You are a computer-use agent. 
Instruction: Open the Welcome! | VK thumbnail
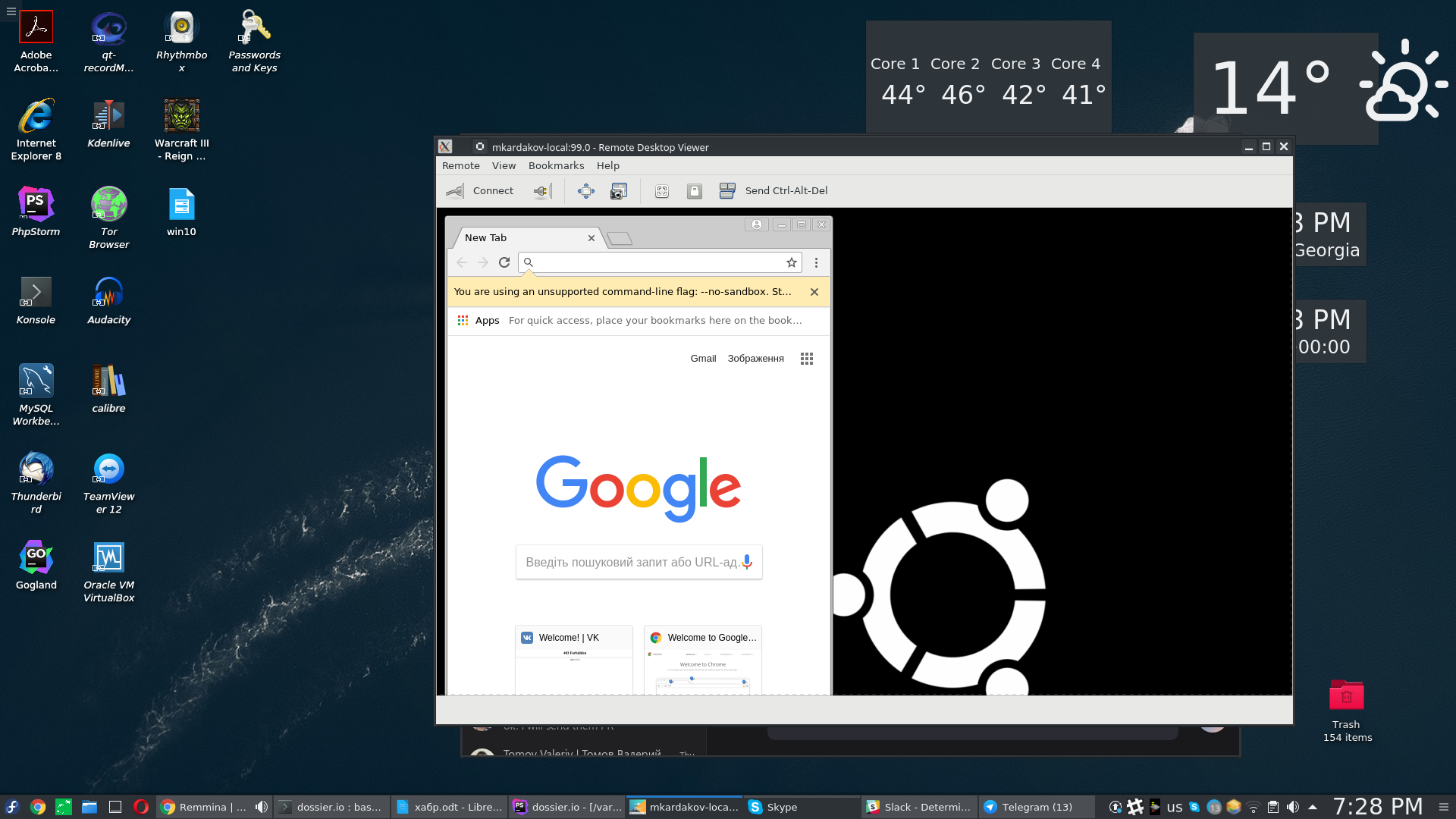tap(574, 660)
